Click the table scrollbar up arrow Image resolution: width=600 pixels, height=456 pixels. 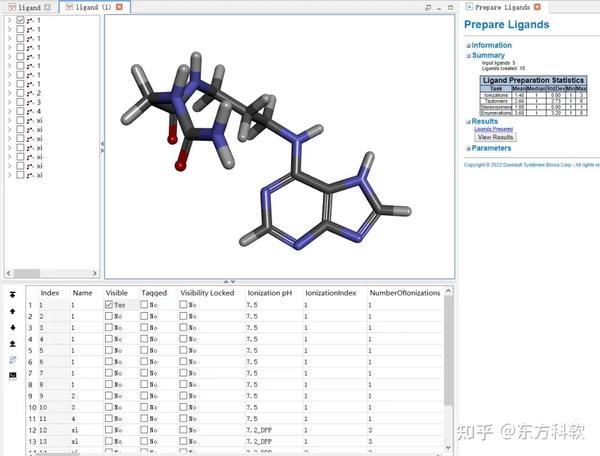tap(448, 292)
